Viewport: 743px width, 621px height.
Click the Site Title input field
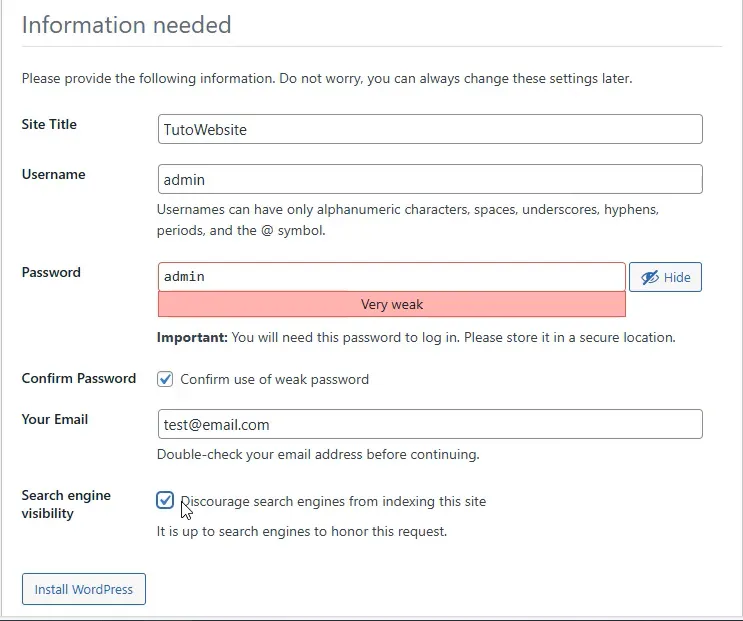[430, 129]
